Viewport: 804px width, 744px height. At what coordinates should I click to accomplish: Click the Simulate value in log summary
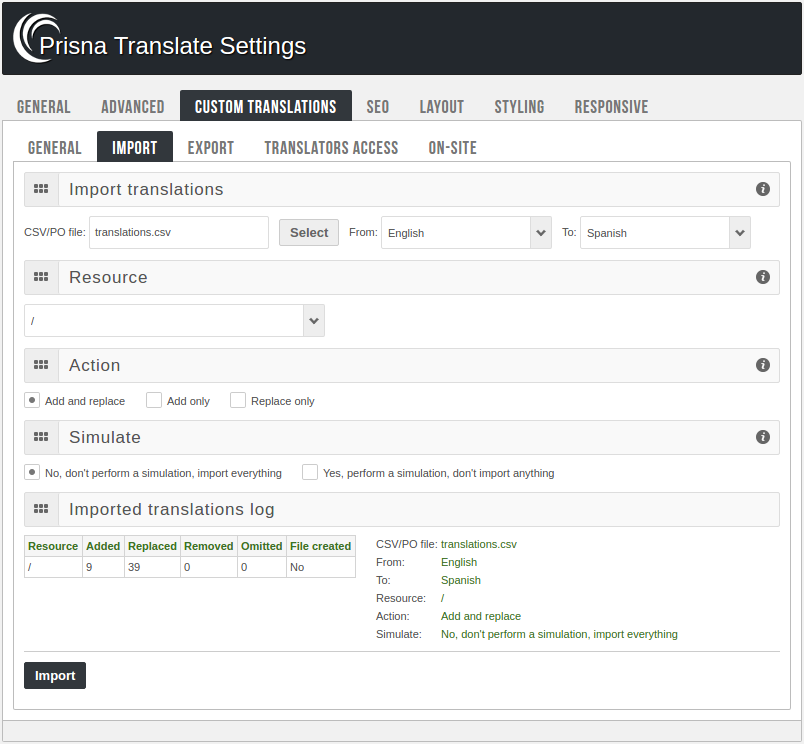click(559, 634)
